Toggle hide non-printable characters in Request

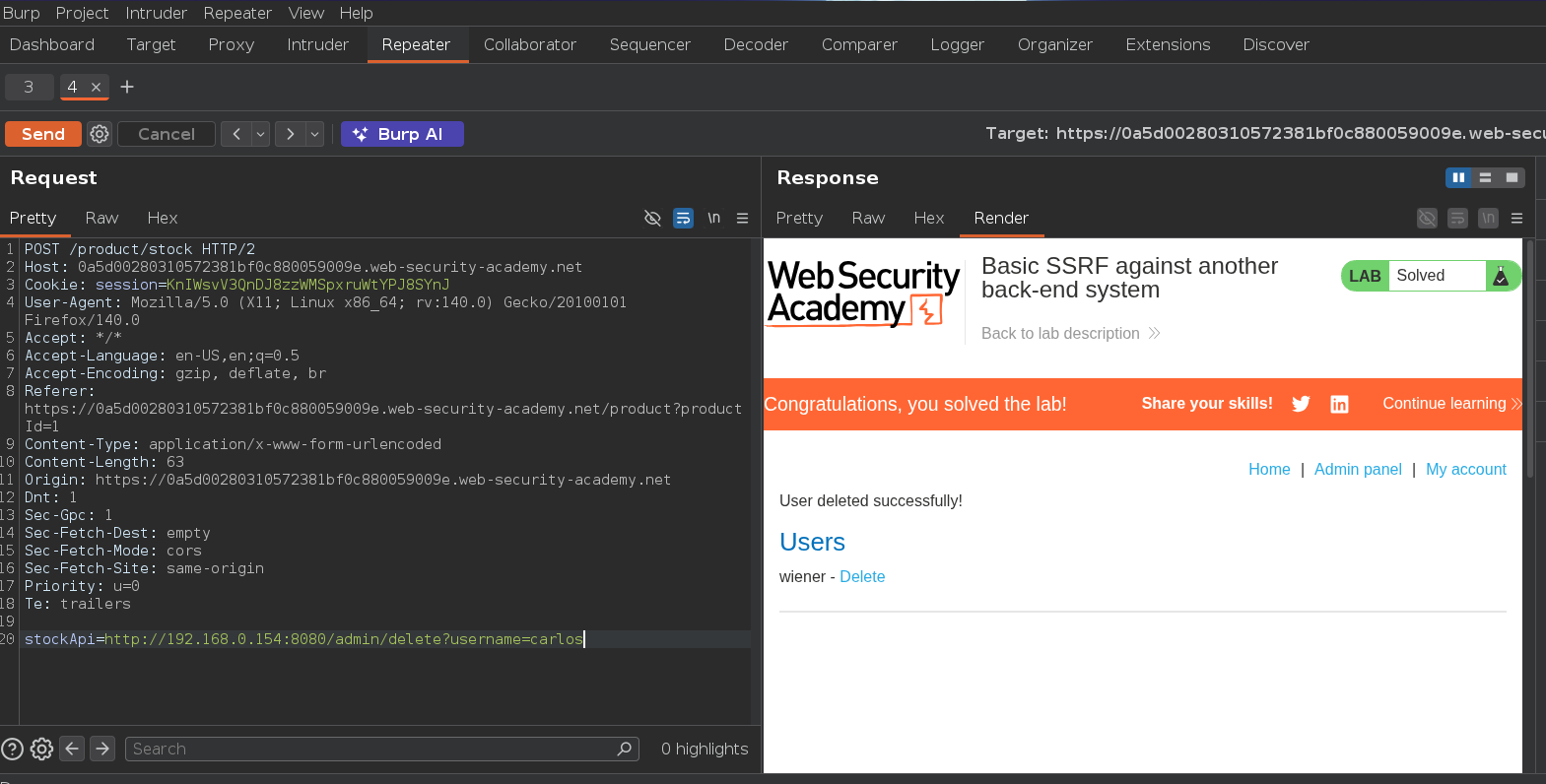tap(652, 218)
